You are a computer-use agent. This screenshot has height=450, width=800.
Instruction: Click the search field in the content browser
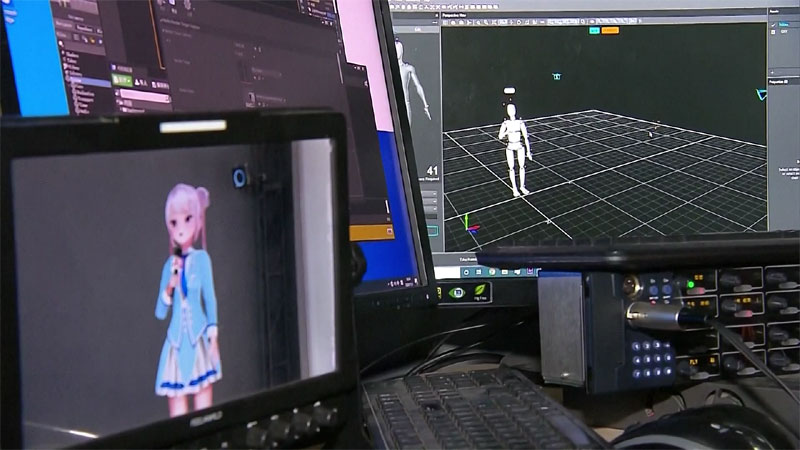tap(145, 96)
